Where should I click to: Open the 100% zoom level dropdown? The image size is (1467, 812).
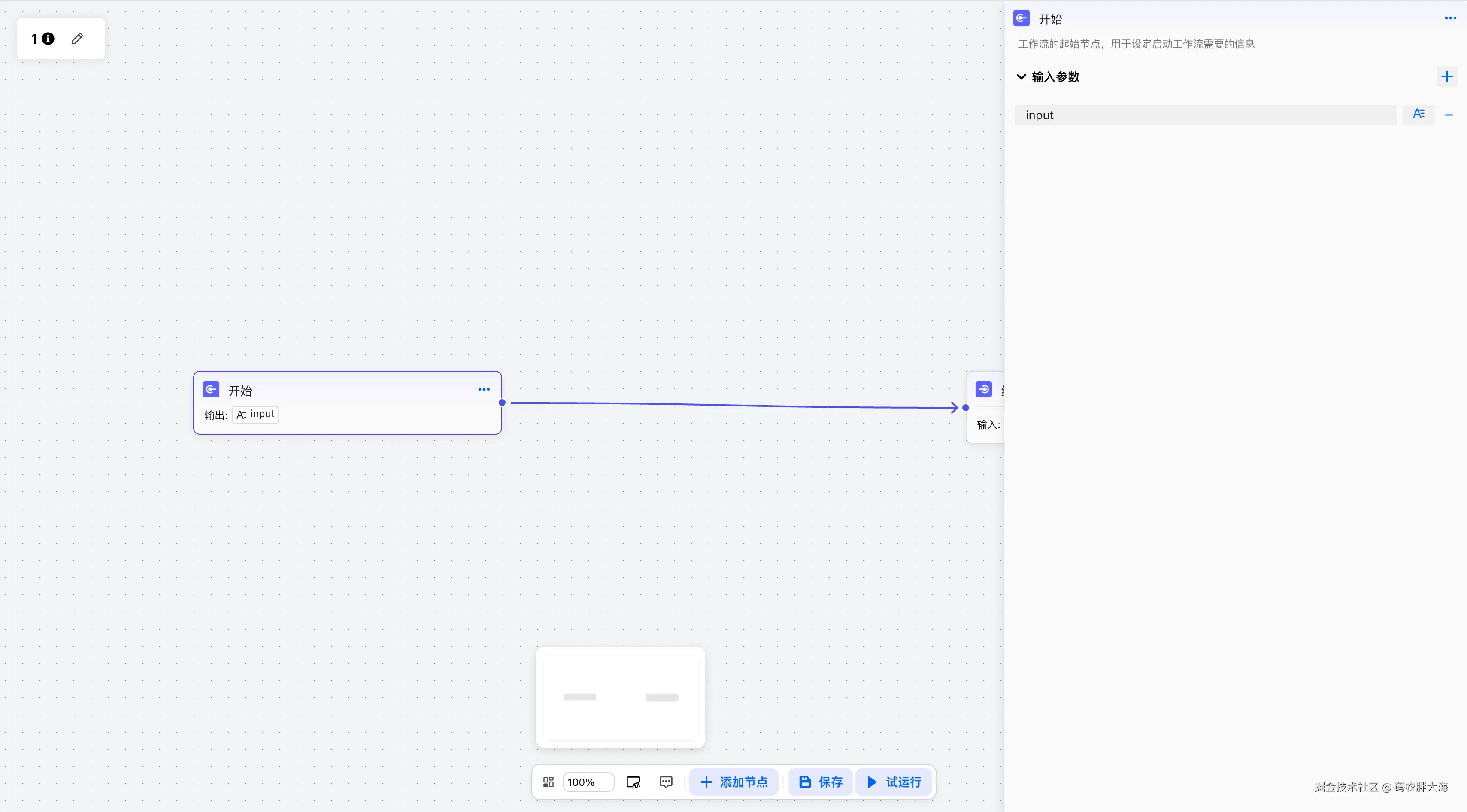coord(588,782)
